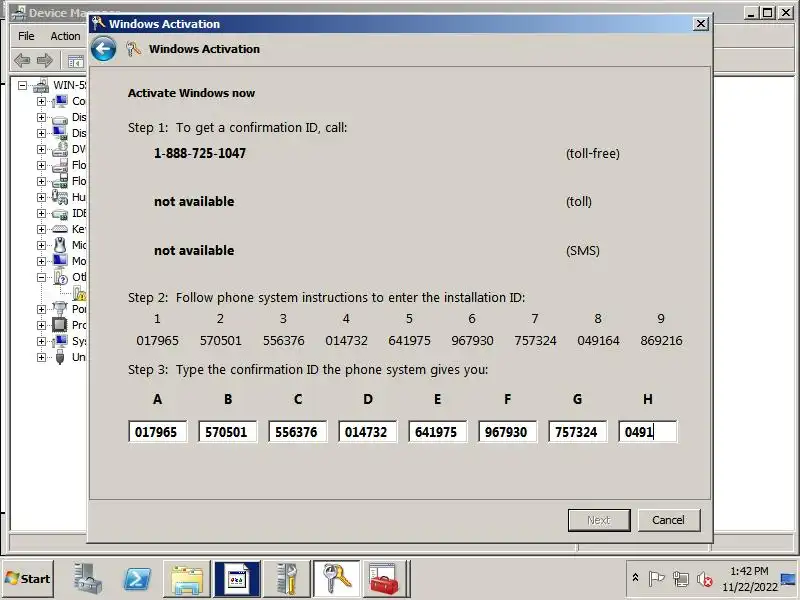This screenshot has height=600, width=800.
Task: Show hidden tray icons chevron
Action: [x=635, y=578]
